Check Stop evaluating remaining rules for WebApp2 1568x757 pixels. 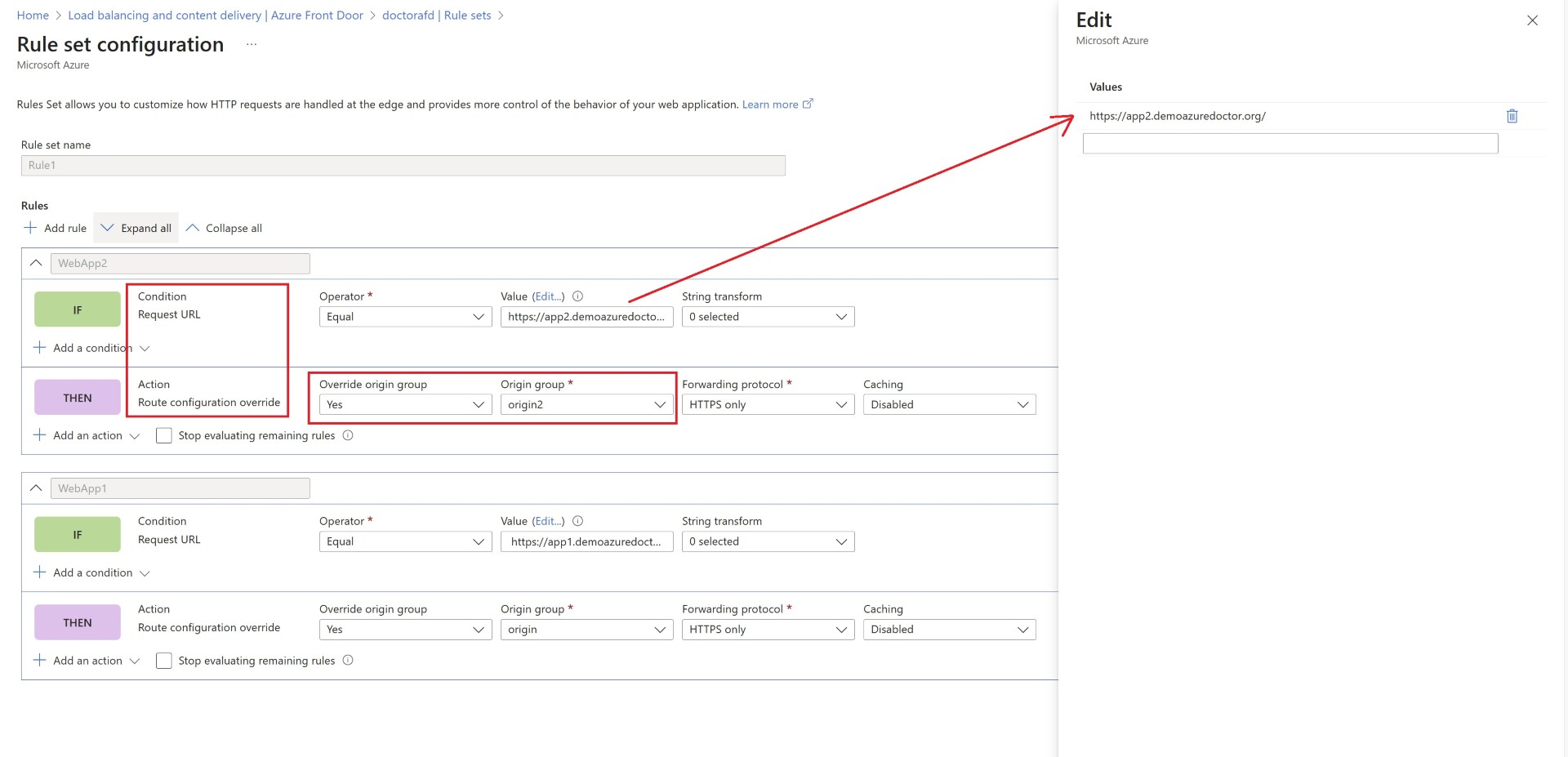163,435
